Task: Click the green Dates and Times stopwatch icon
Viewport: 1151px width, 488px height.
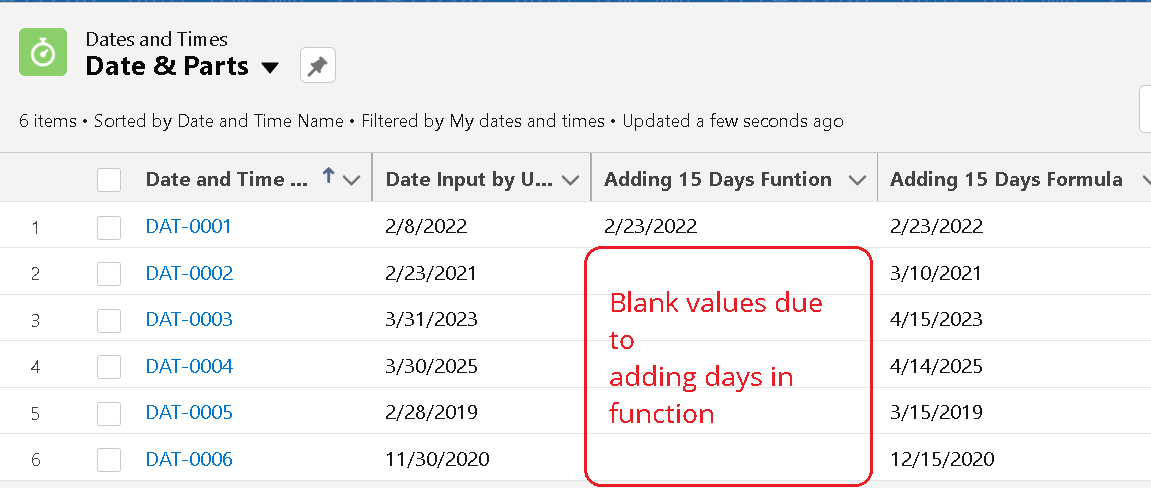Action: click(43, 52)
